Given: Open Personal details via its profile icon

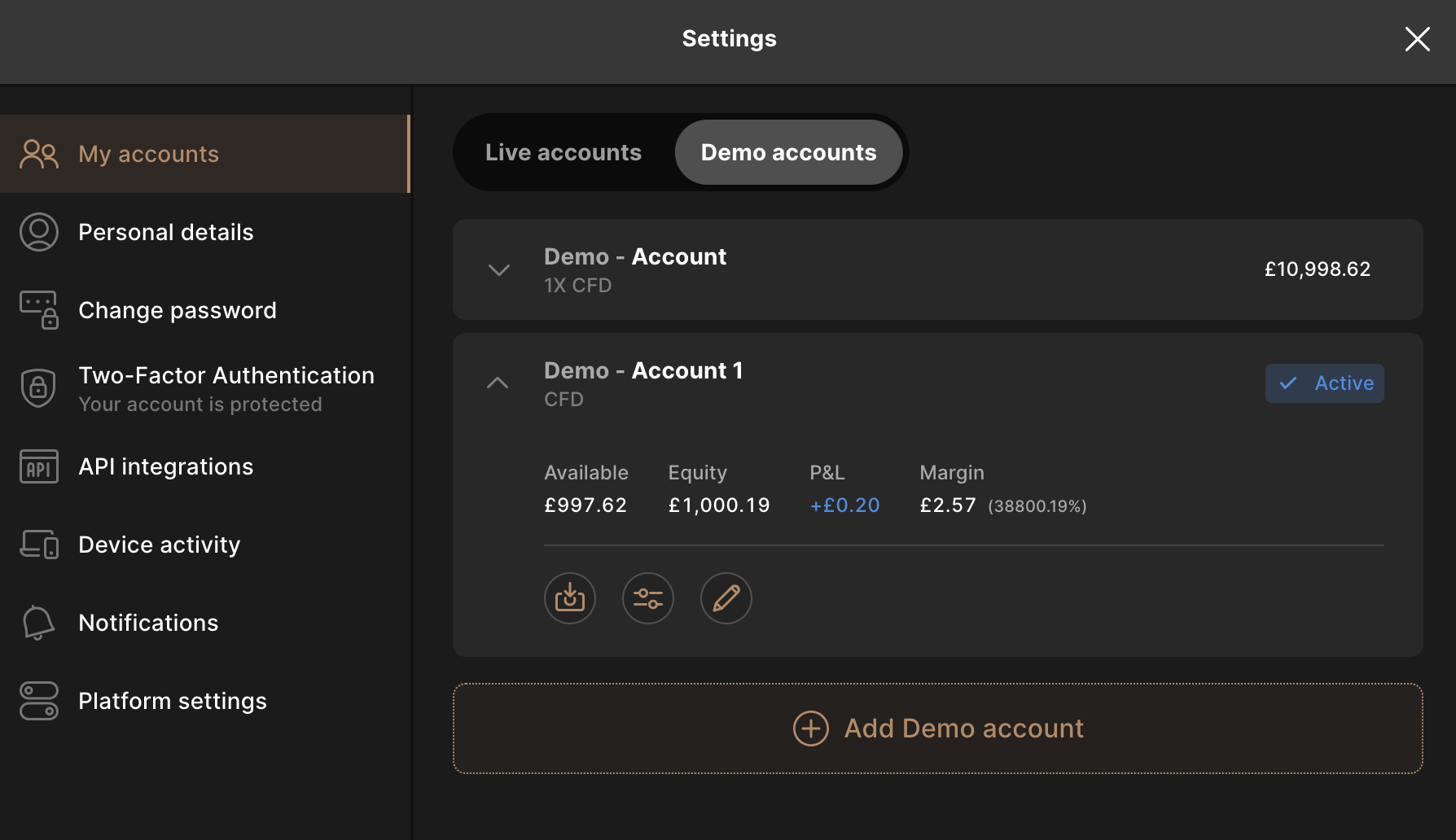Looking at the screenshot, I should tap(38, 231).
